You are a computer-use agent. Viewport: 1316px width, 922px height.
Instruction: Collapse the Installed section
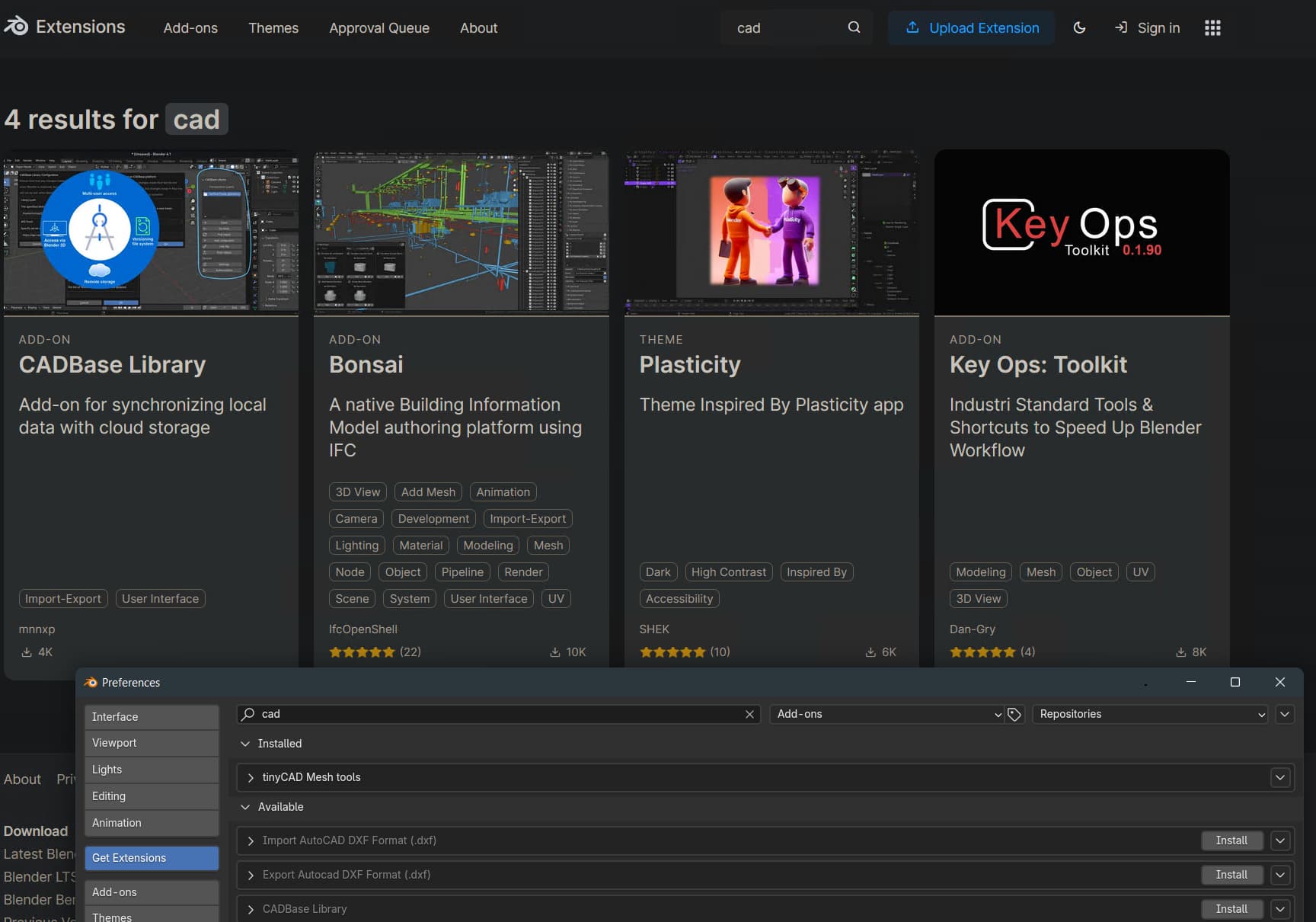coord(245,744)
